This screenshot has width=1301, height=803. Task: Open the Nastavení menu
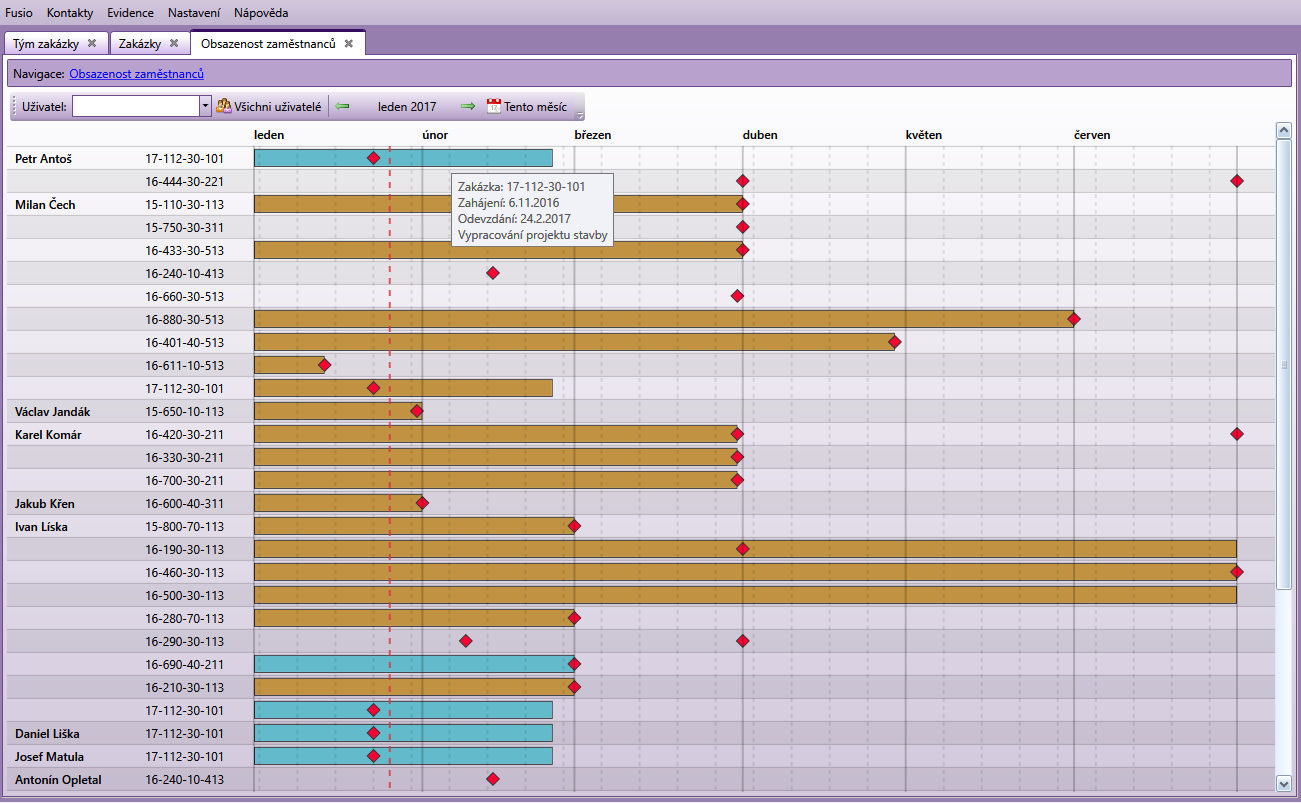click(194, 12)
